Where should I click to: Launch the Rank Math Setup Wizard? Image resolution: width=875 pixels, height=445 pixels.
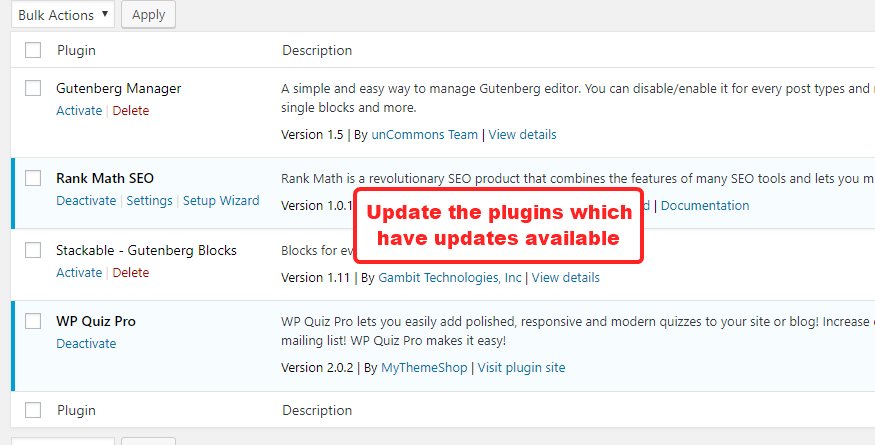221,201
